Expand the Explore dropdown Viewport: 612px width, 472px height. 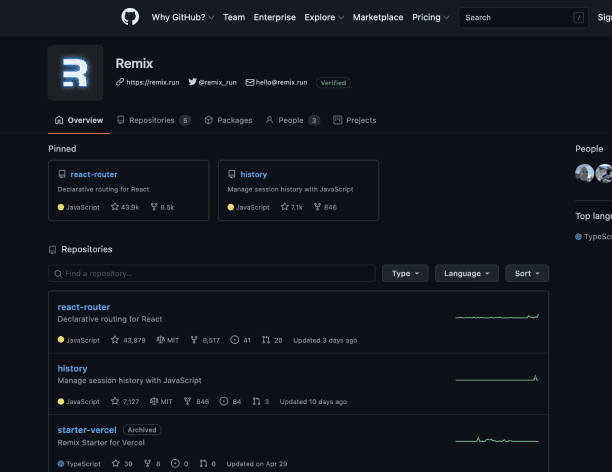pyautogui.click(x=324, y=17)
